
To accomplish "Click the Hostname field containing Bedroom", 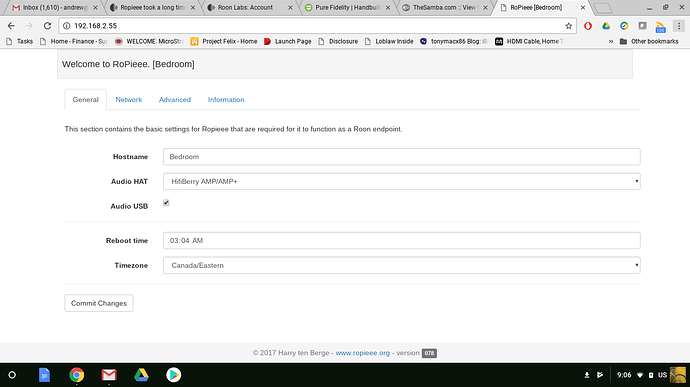I will click(401, 157).
